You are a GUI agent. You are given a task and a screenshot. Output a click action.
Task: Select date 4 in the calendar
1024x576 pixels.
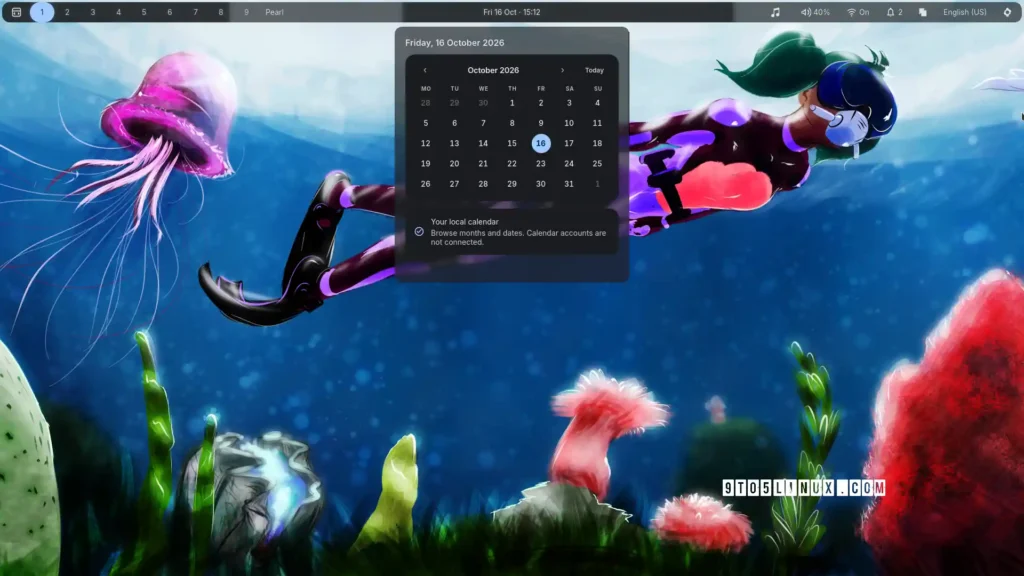click(597, 103)
